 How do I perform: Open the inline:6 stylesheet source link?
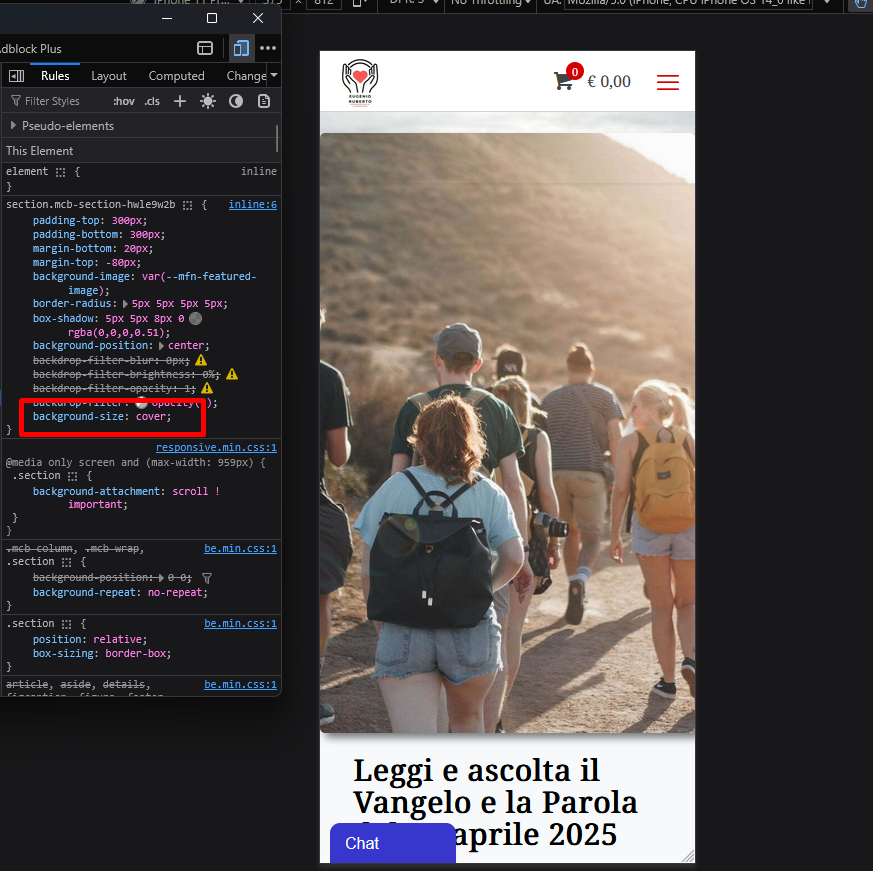tap(252, 205)
